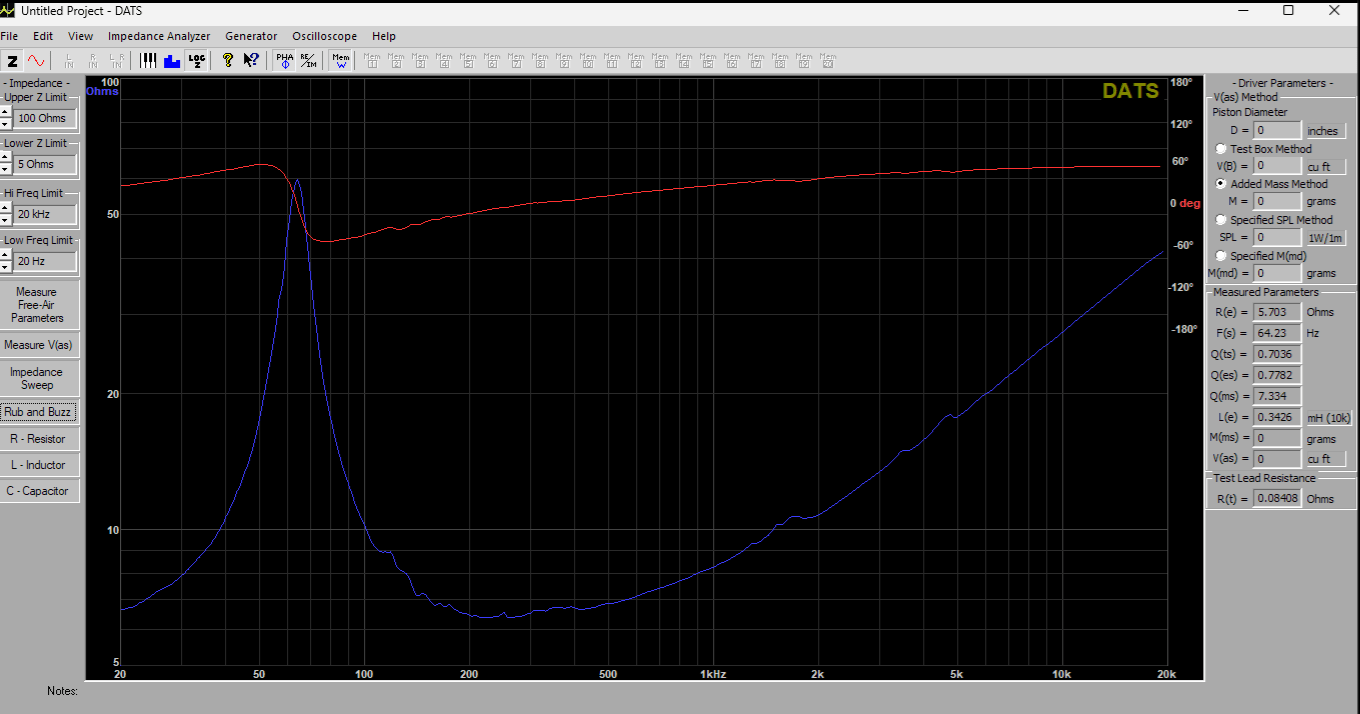Click Measure Free-Air Parameters button

click(37, 305)
